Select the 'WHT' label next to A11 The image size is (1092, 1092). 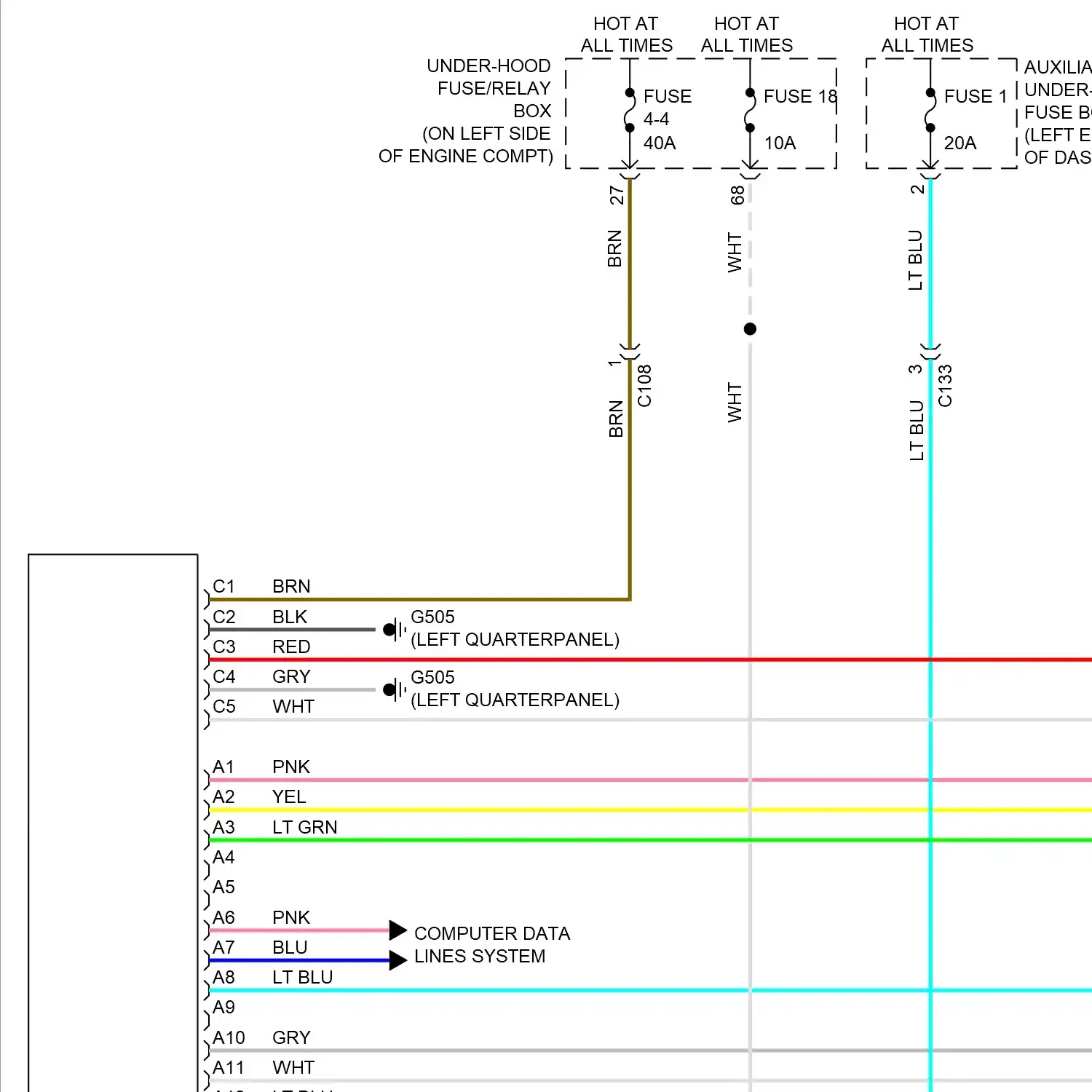pos(293,1067)
